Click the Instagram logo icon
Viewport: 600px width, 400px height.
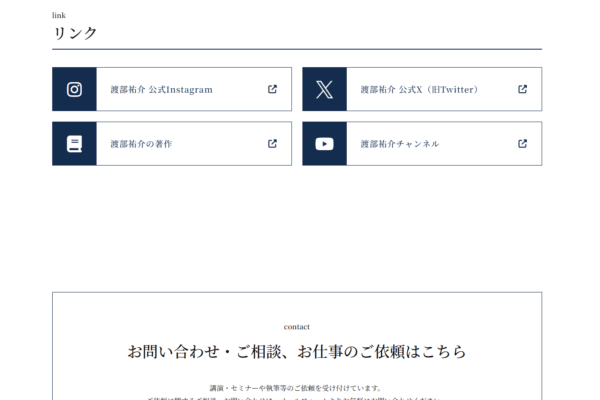click(x=74, y=90)
